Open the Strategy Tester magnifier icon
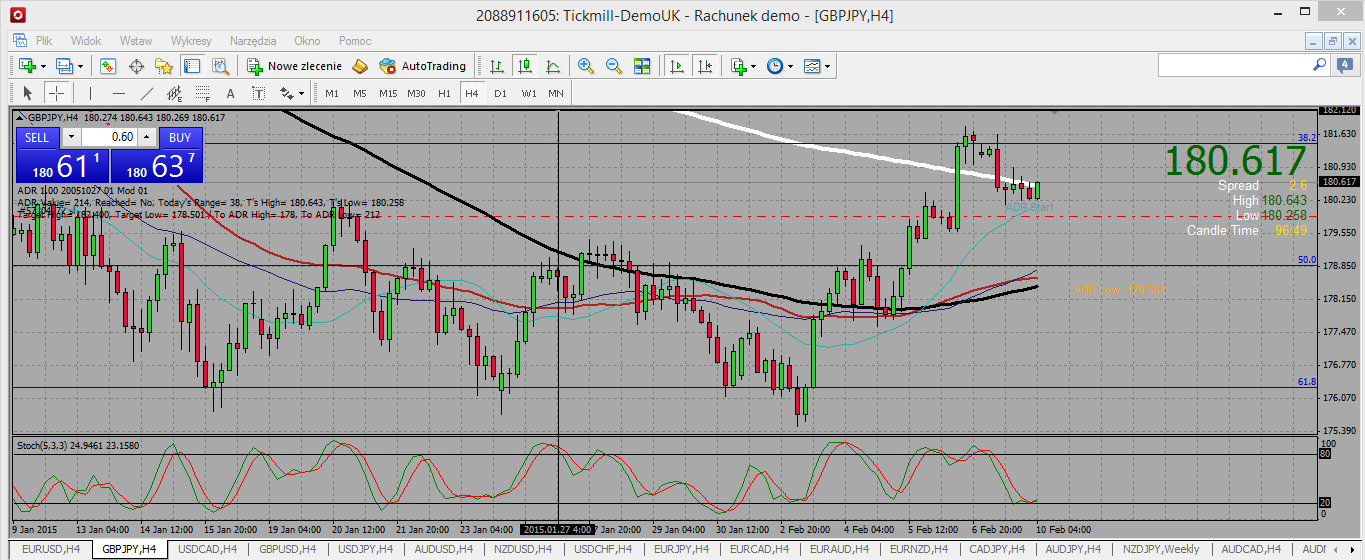This screenshot has width=1365, height=560. pyautogui.click(x=222, y=66)
